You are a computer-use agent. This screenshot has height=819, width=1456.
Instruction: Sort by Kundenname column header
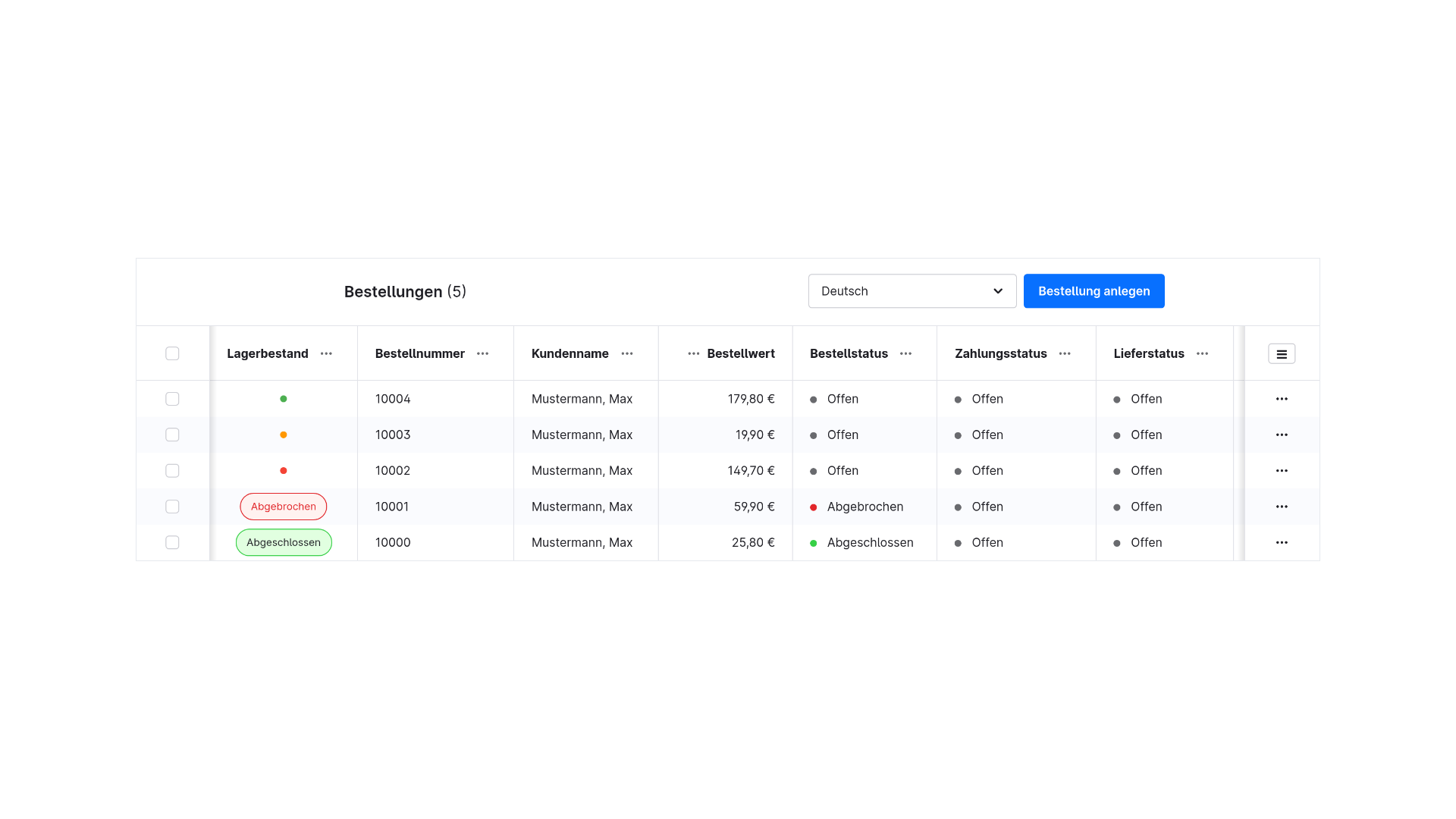[570, 353]
